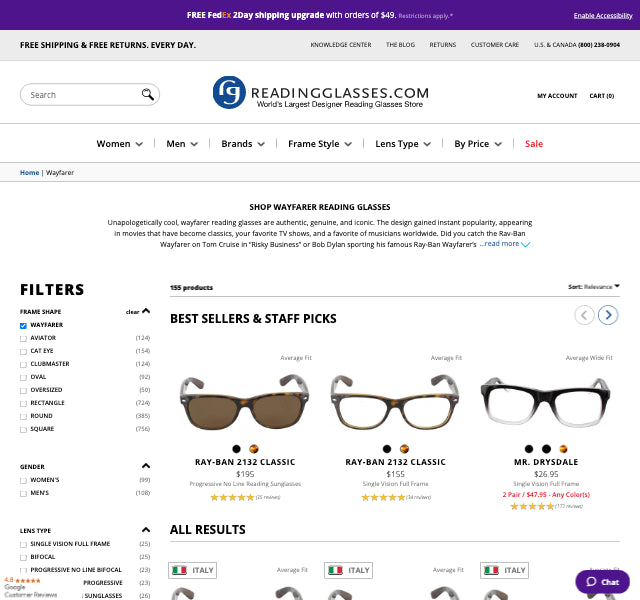The width and height of the screenshot is (640, 600).
Task: Open the Chat widget
Action: (x=602, y=581)
